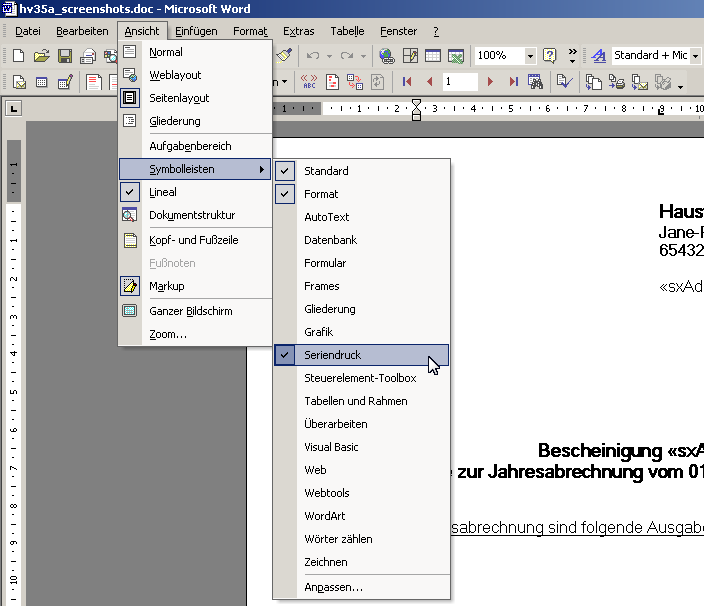This screenshot has height=606, width=704.
Task: Click the Gliederung view icon in menu
Action: pos(130,121)
